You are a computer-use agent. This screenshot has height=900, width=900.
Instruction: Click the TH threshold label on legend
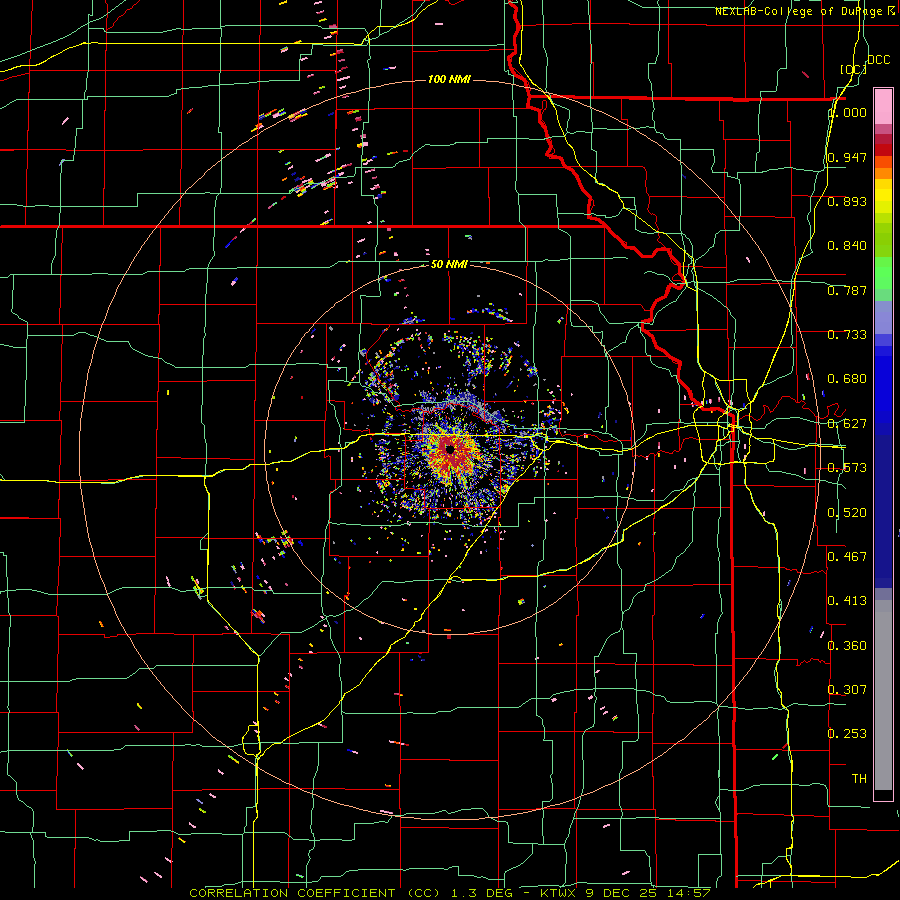coord(859,779)
